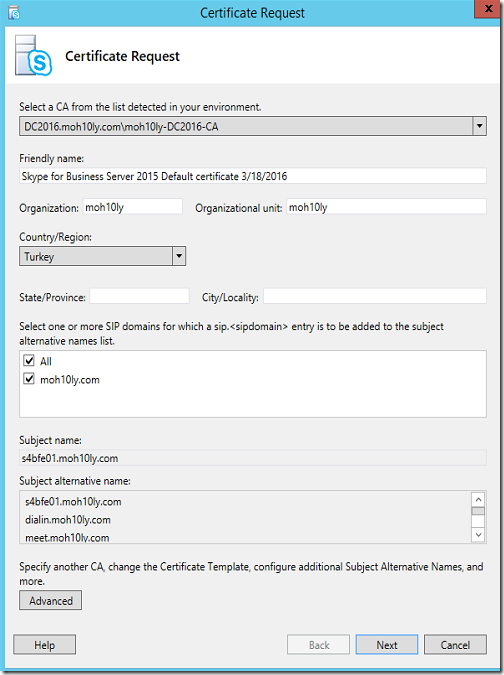Click the Organization input field

pyautogui.click(x=133, y=207)
